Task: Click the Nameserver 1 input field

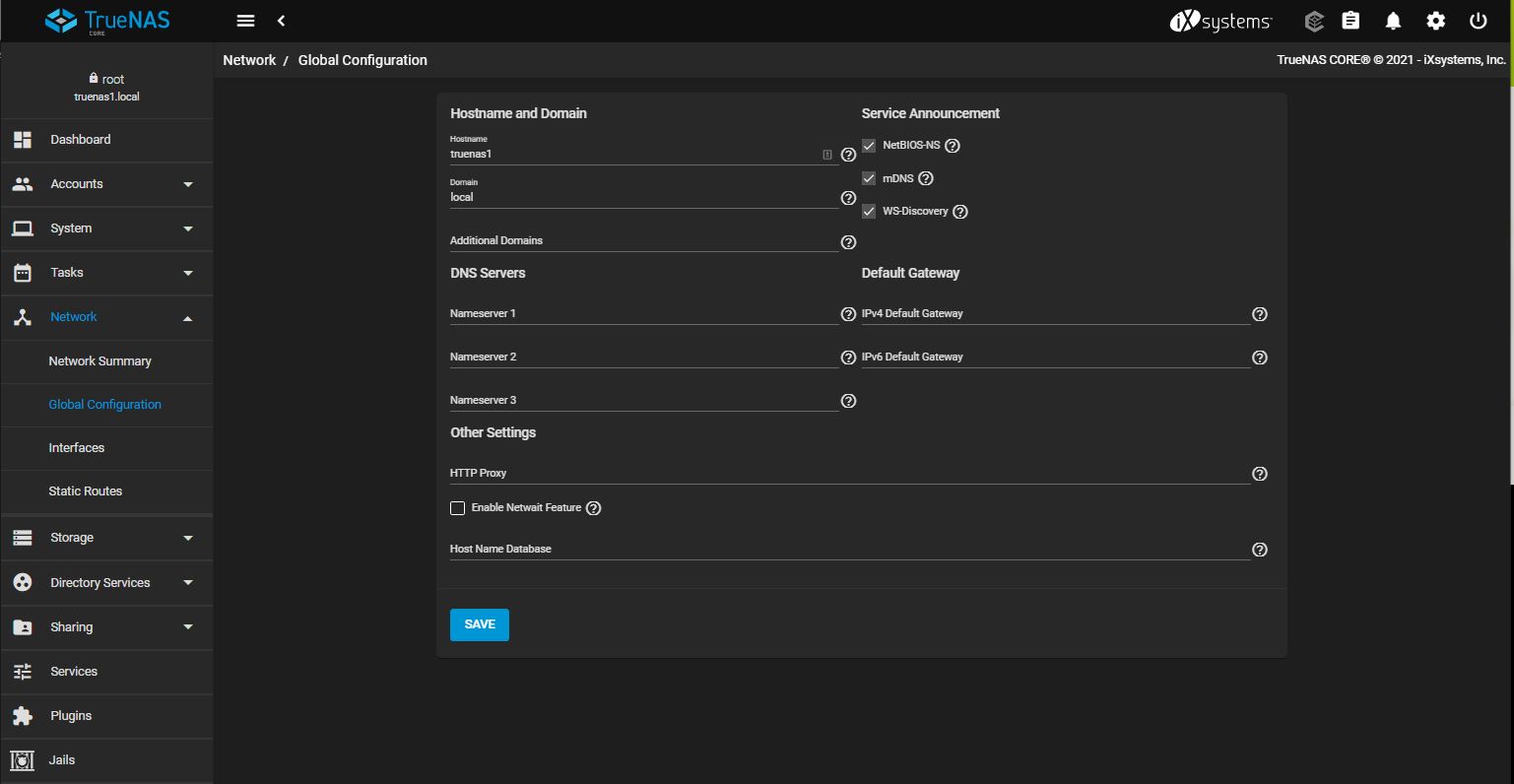Action: point(642,314)
